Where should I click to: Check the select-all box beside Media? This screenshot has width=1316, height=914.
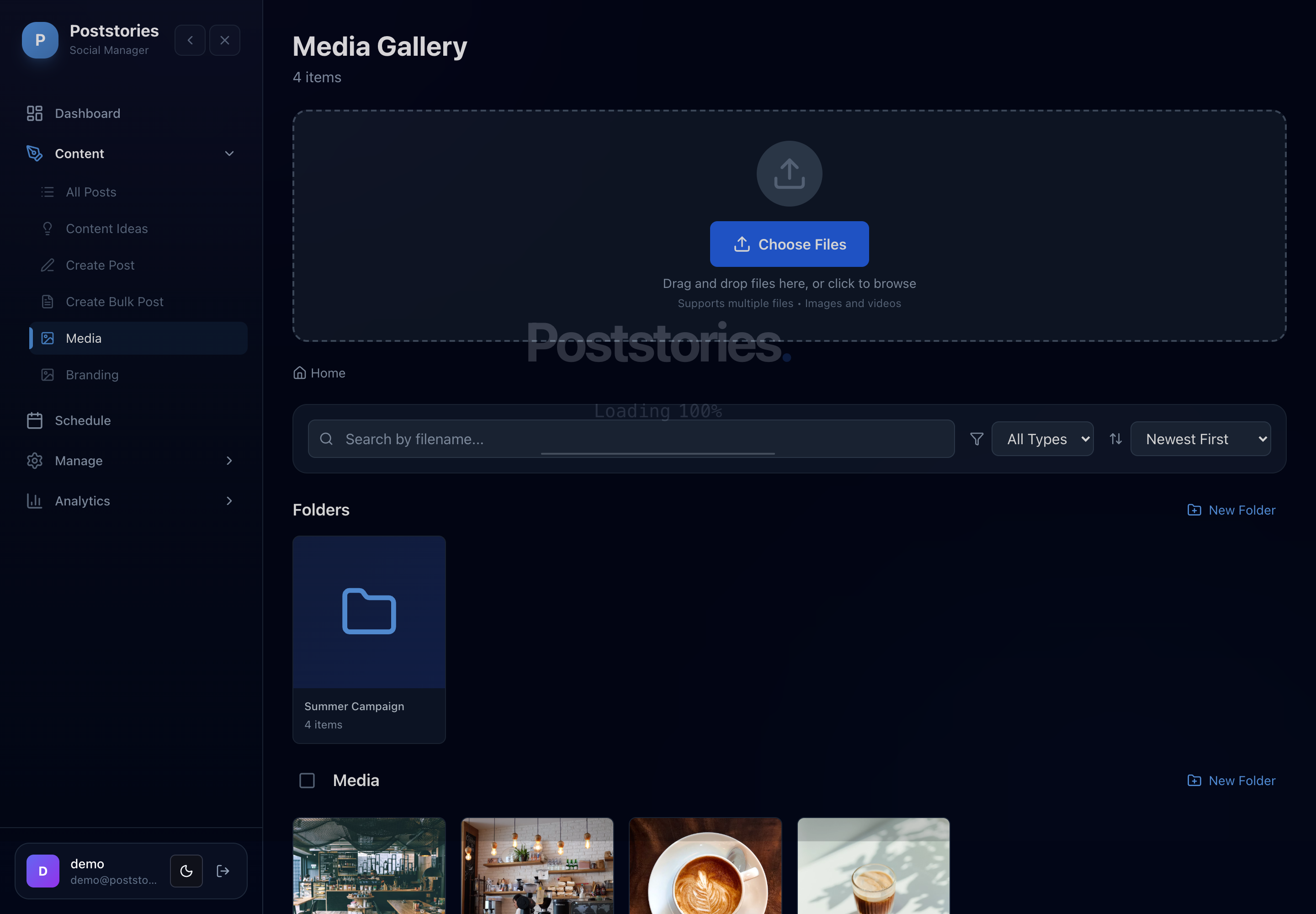(x=307, y=780)
